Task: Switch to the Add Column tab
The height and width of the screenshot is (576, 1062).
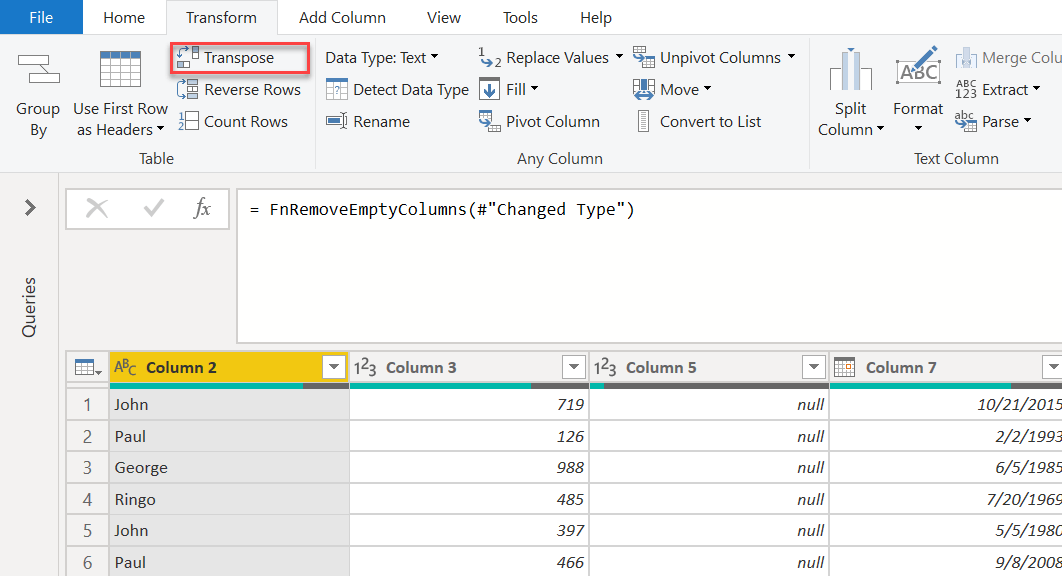Action: click(343, 18)
